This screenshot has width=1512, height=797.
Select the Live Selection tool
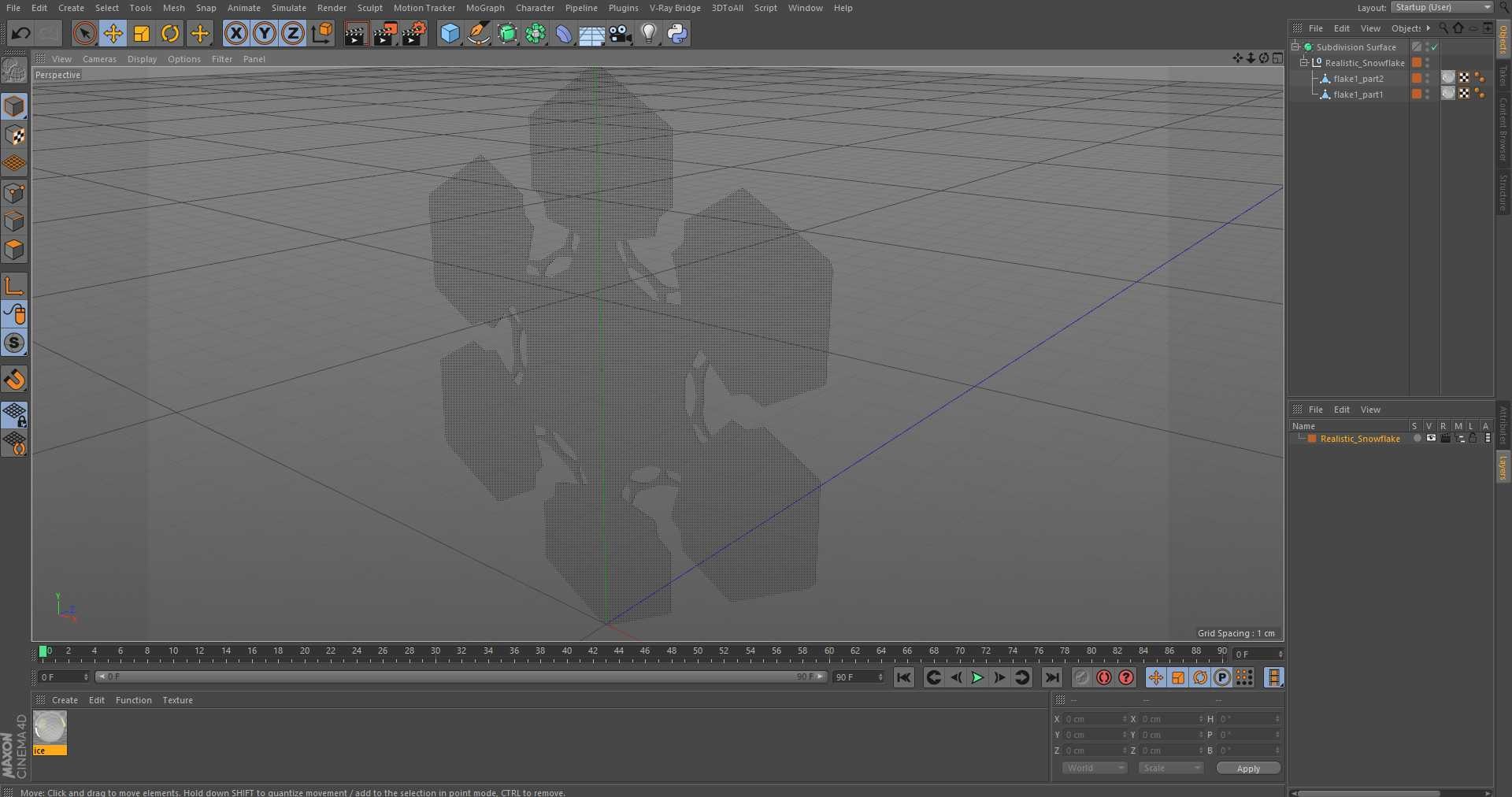[x=84, y=33]
